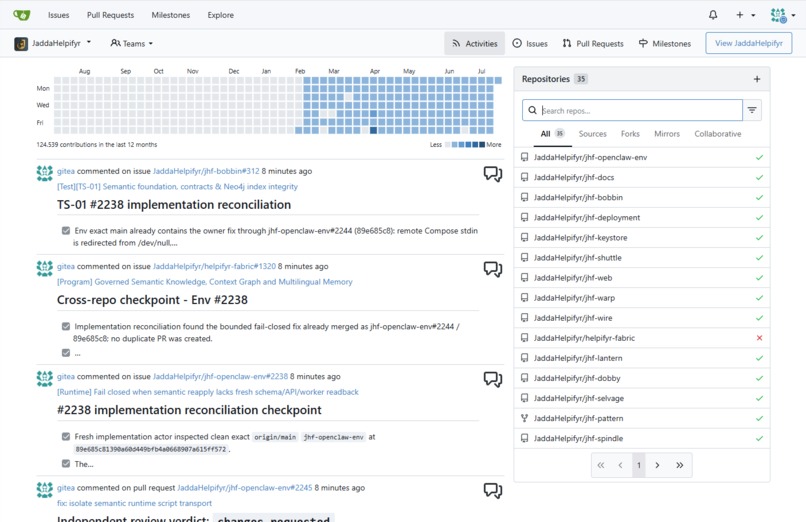Toggle the checkbox followed by ellipsis
806x522 pixels.
tap(66, 353)
